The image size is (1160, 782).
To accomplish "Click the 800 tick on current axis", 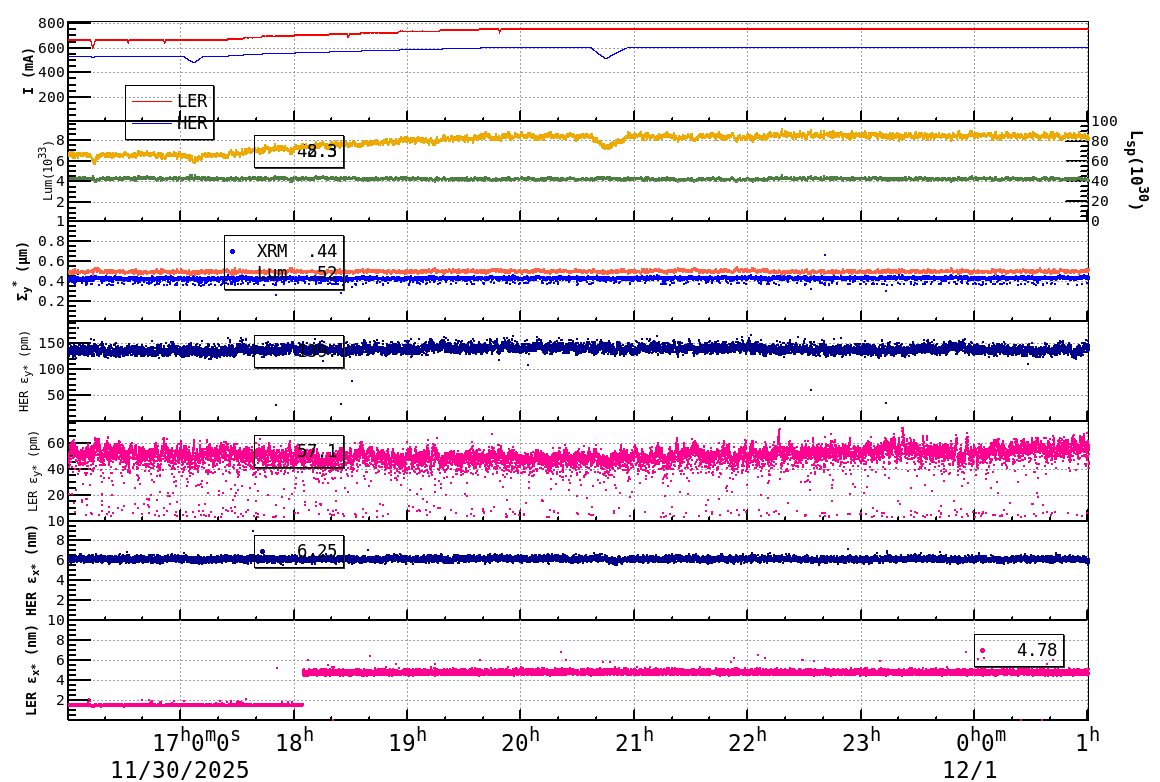I will 51,24.
